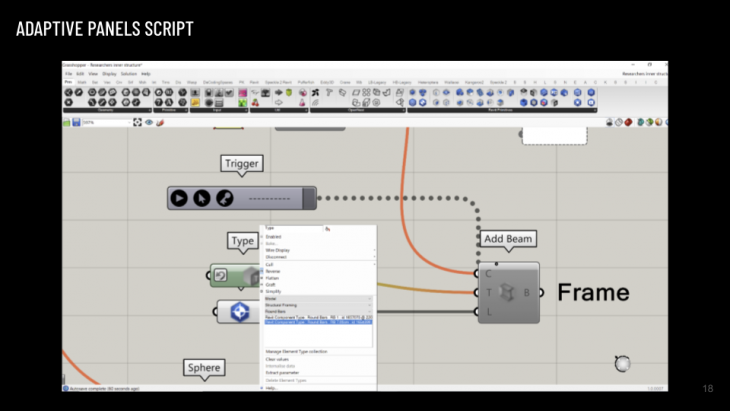Toggle the Flatten option in context menu
This screenshot has height=411, width=730.
point(274,278)
